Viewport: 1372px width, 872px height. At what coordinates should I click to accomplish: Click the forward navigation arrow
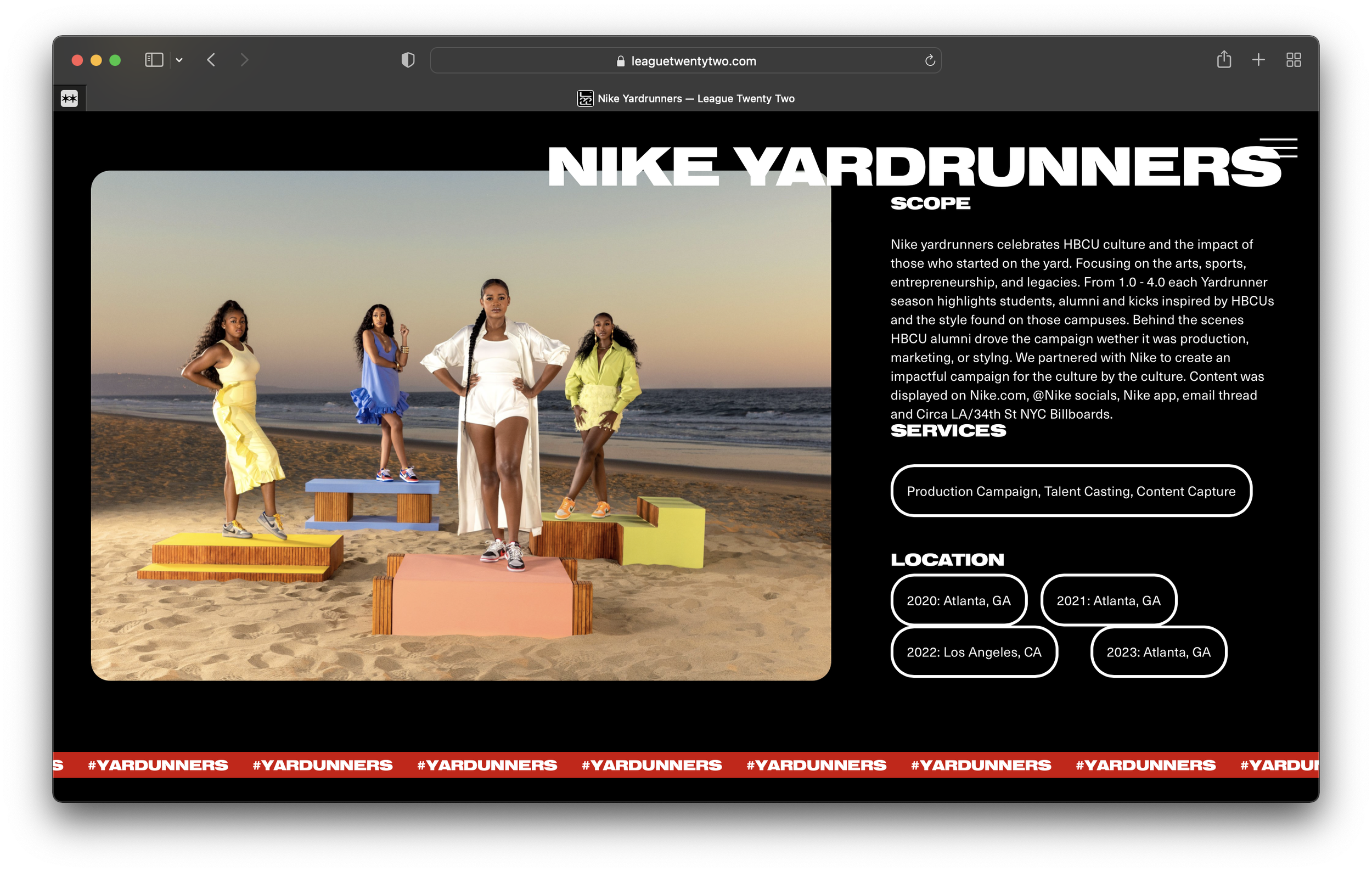pyautogui.click(x=244, y=60)
